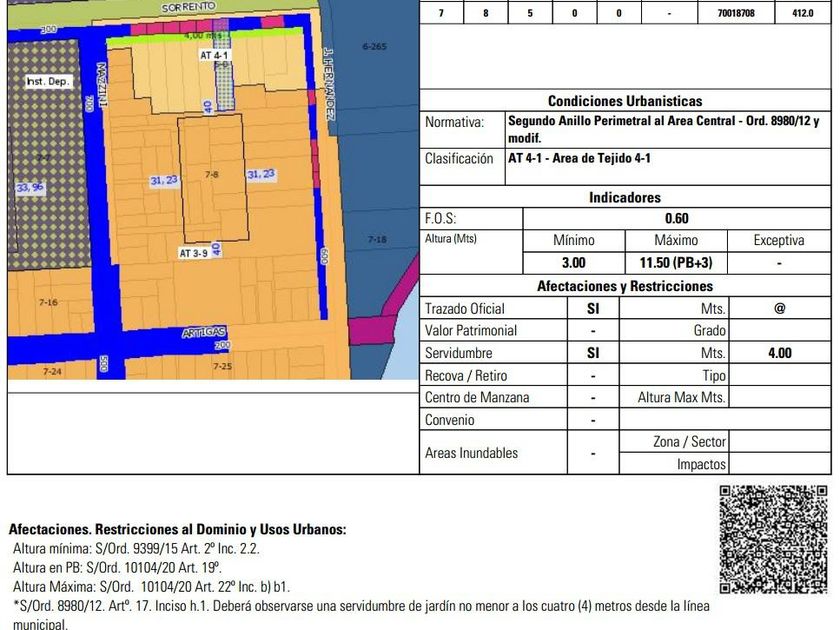
Task: Click the Afectaciones y Restricciones heading
Action: click(625, 286)
